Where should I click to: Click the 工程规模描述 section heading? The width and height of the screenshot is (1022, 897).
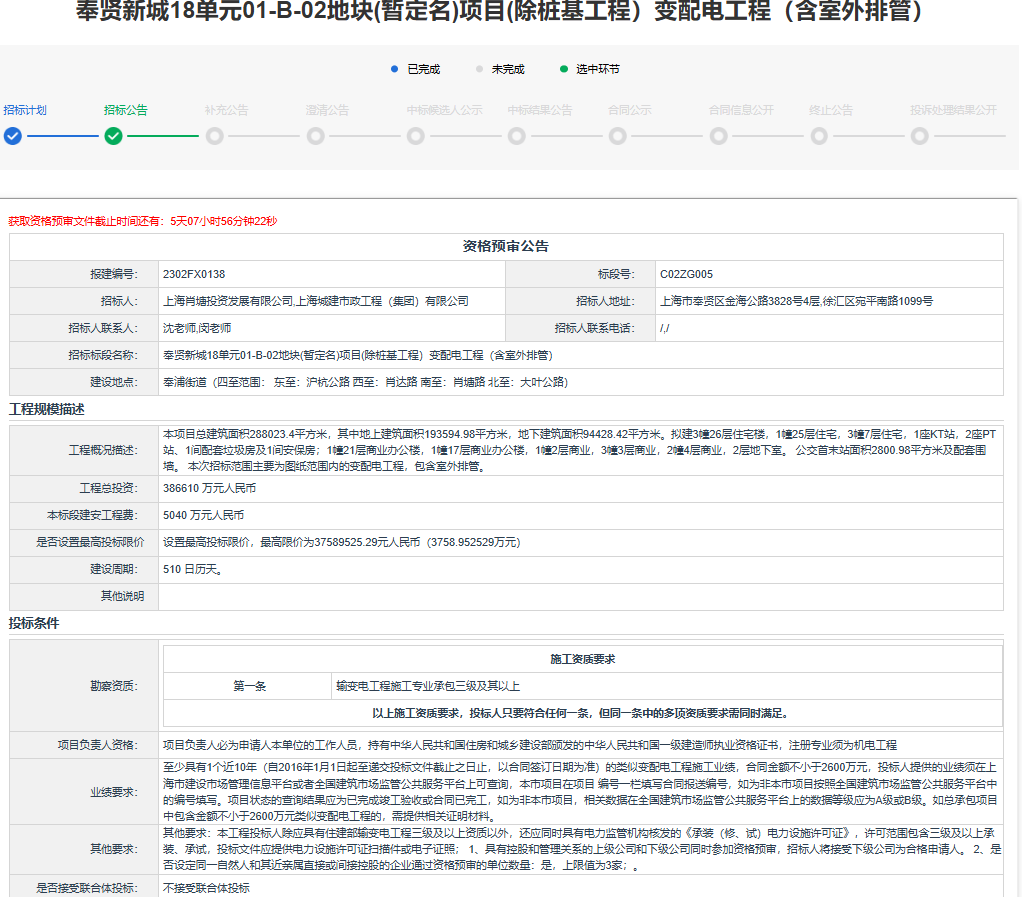(x=47, y=409)
